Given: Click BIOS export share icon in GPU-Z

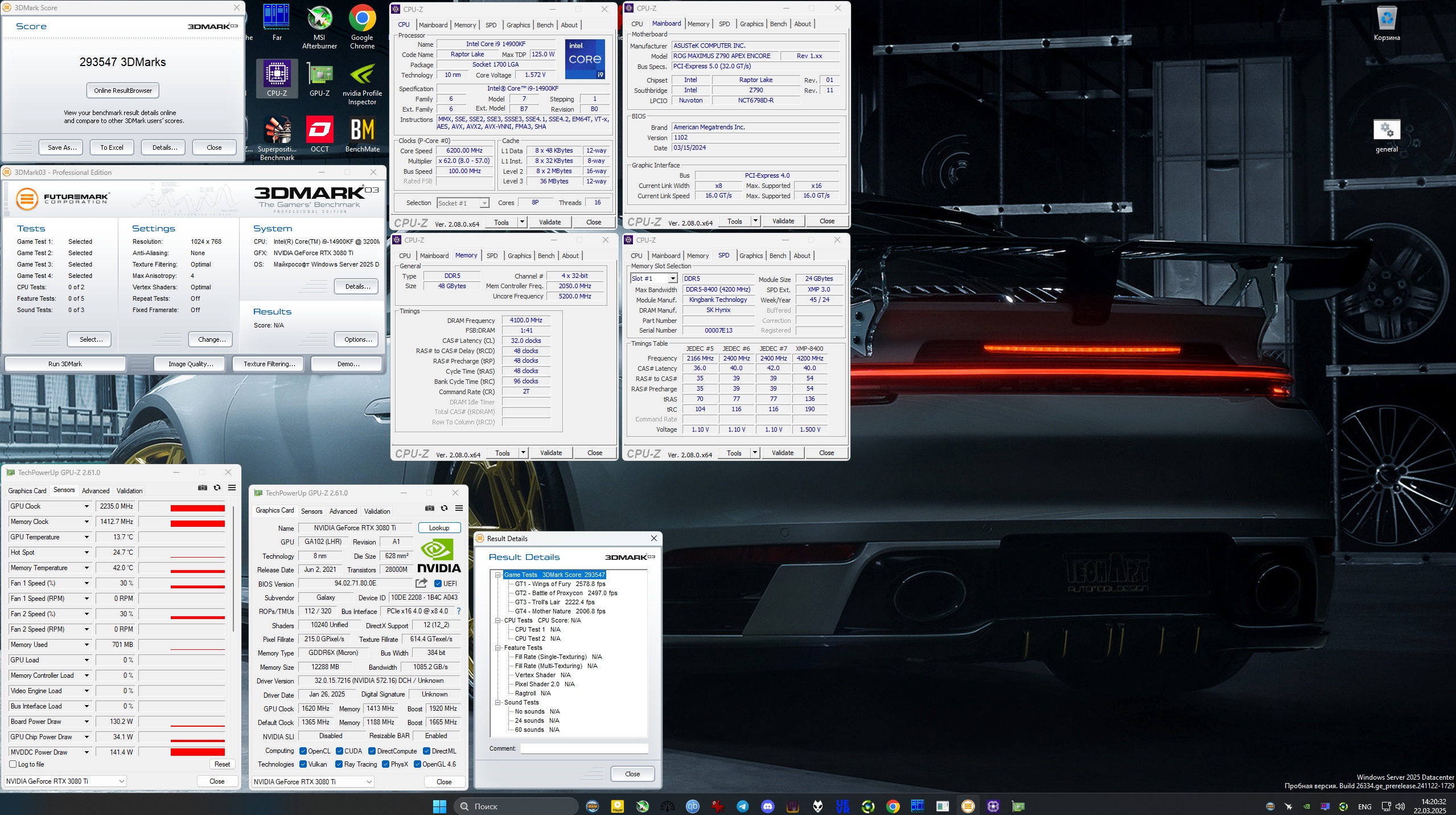Looking at the screenshot, I should coord(421,583).
